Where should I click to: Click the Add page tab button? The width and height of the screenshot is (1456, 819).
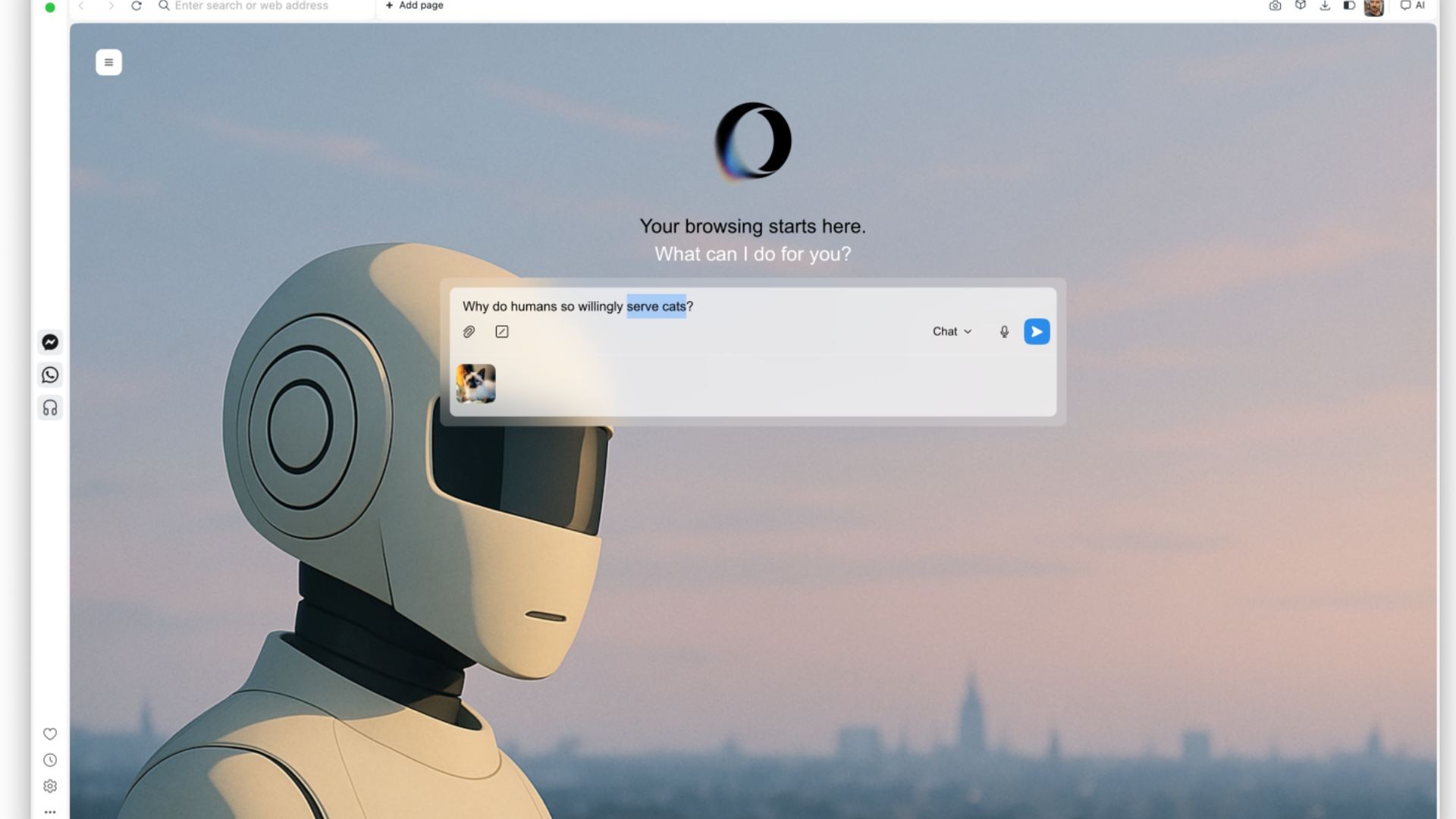414,6
